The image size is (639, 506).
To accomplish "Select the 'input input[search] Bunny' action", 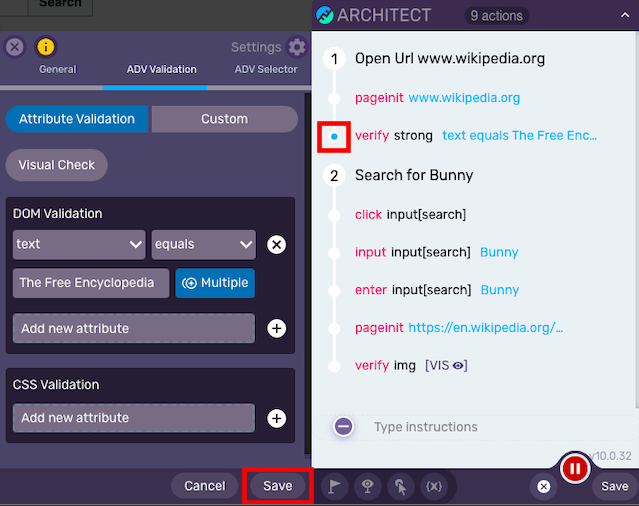I will 436,252.
